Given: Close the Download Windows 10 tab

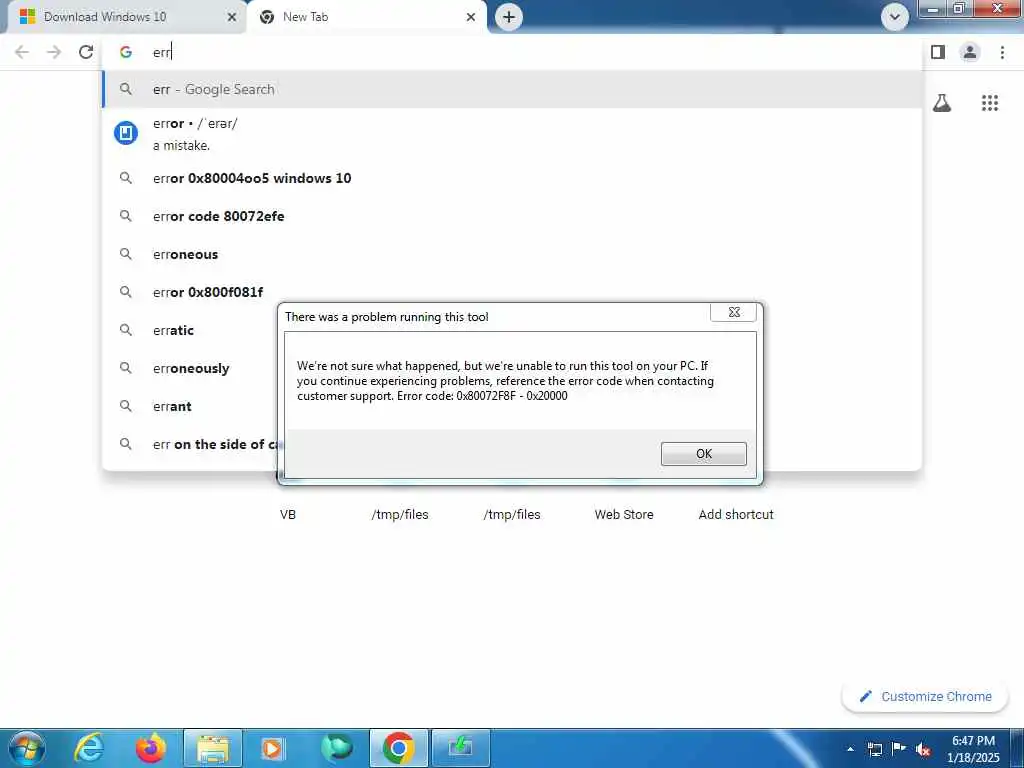Looking at the screenshot, I should (x=231, y=17).
